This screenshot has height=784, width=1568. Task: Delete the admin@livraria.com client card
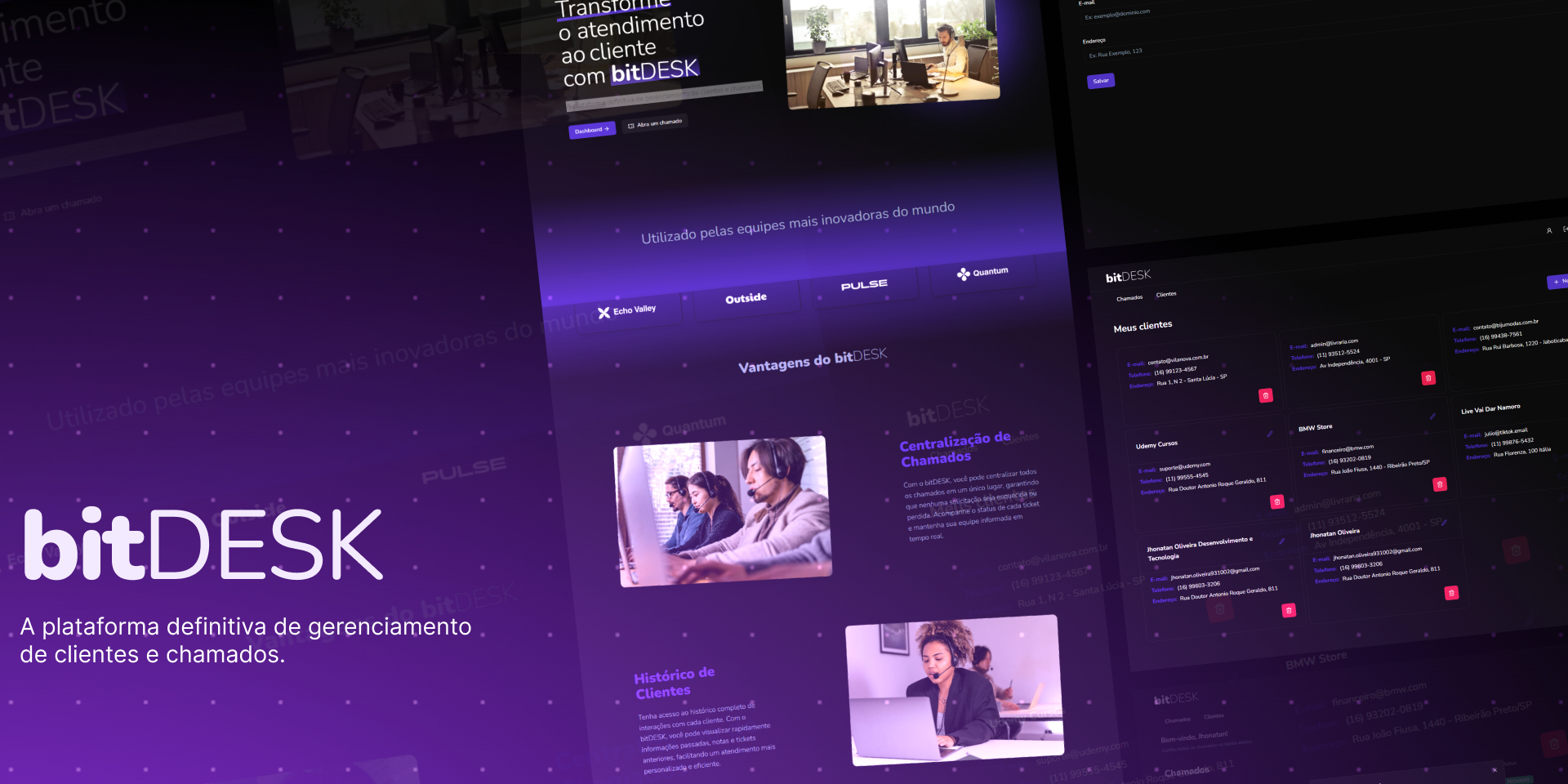pyautogui.click(x=1428, y=378)
